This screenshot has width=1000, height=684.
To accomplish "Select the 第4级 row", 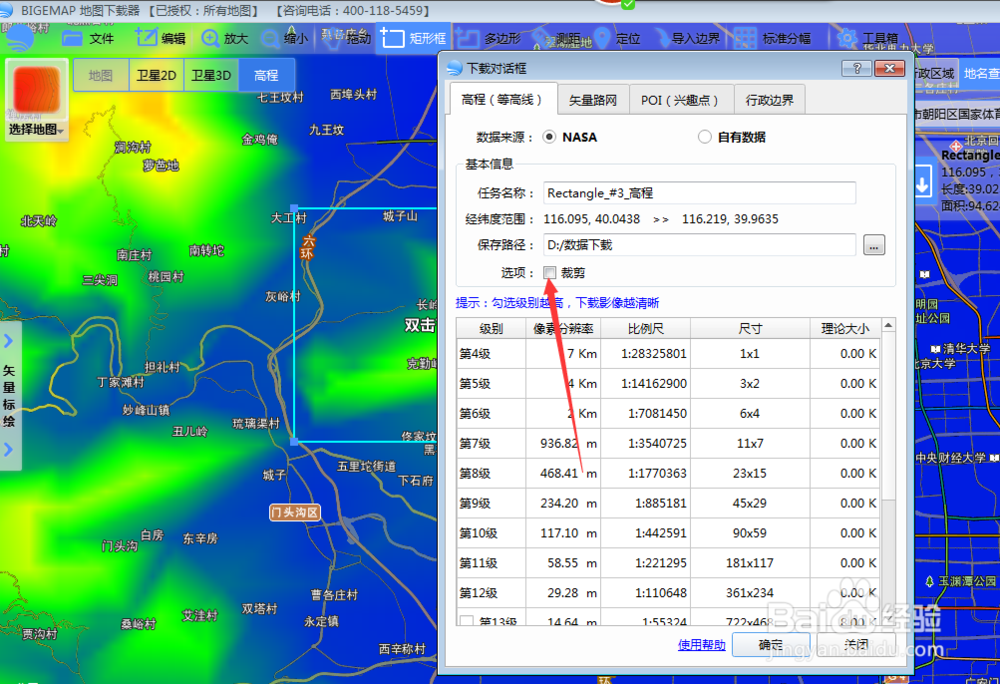I will [668, 354].
